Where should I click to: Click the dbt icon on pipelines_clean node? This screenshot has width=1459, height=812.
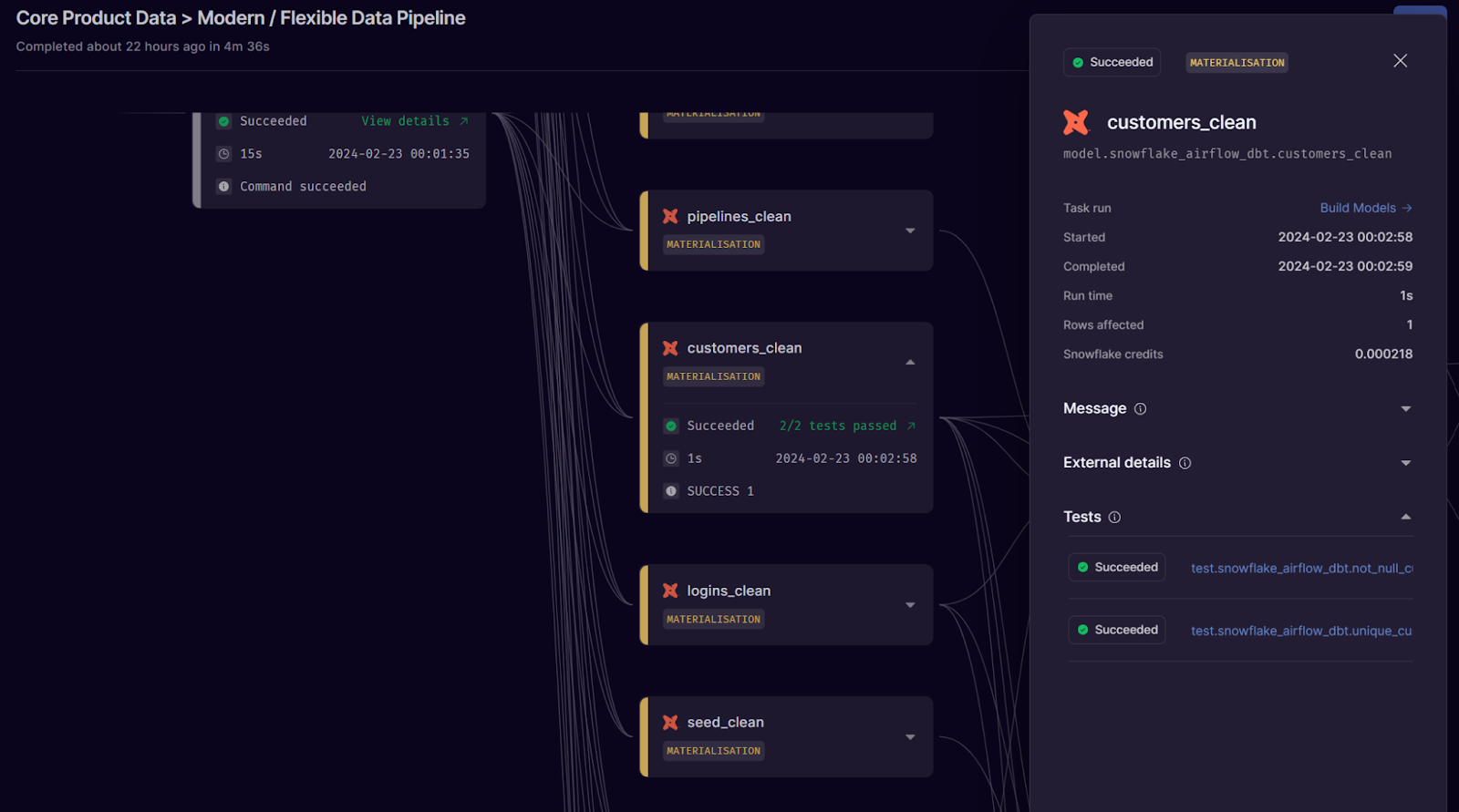(x=670, y=216)
